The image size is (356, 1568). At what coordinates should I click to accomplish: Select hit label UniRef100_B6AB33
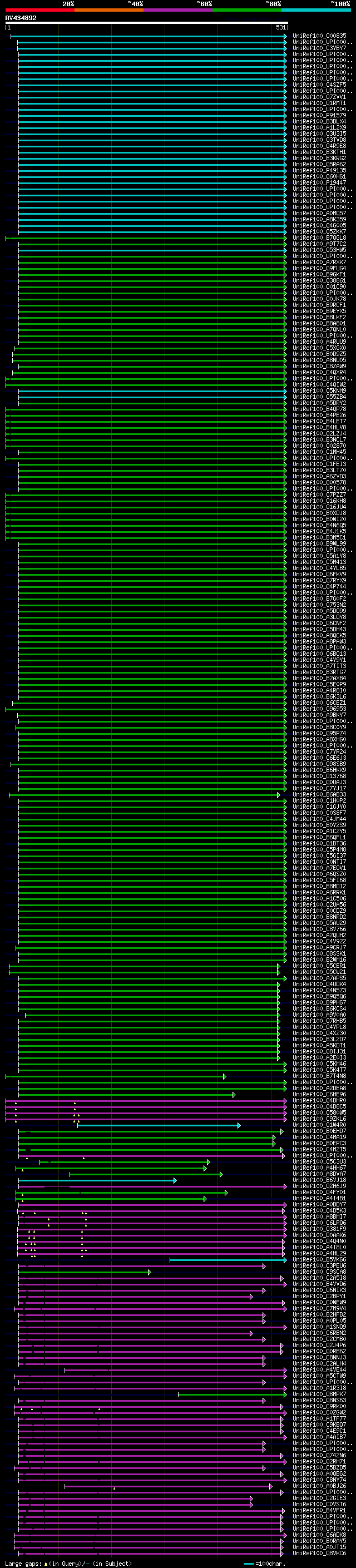(x=319, y=795)
